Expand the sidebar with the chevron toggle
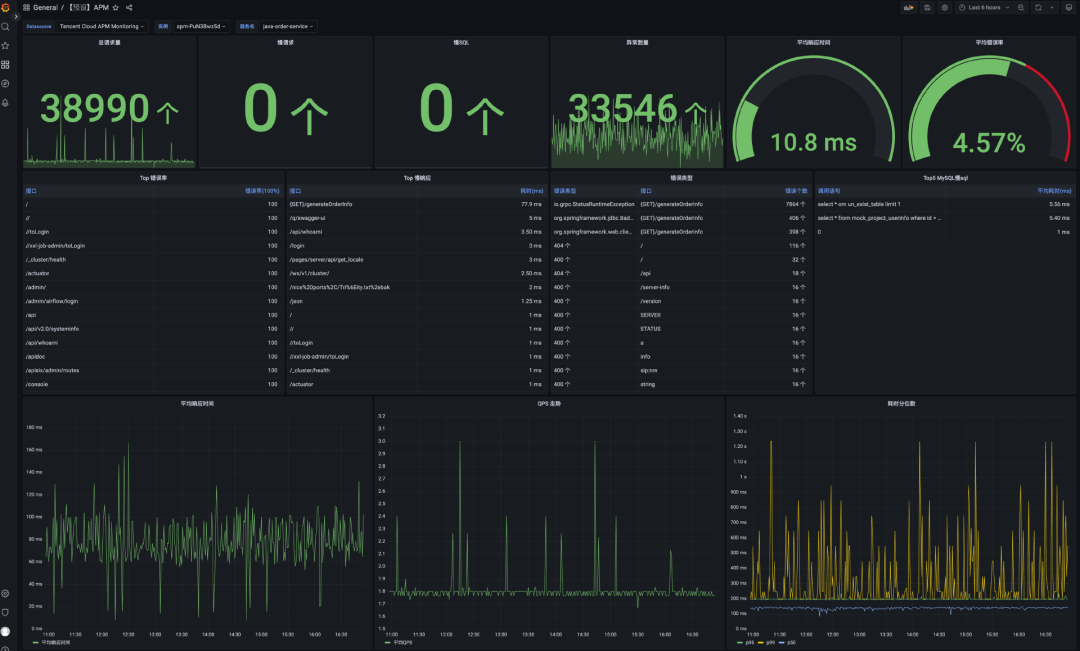Viewport: 1080px width, 651px height. pyautogui.click(x=16, y=17)
